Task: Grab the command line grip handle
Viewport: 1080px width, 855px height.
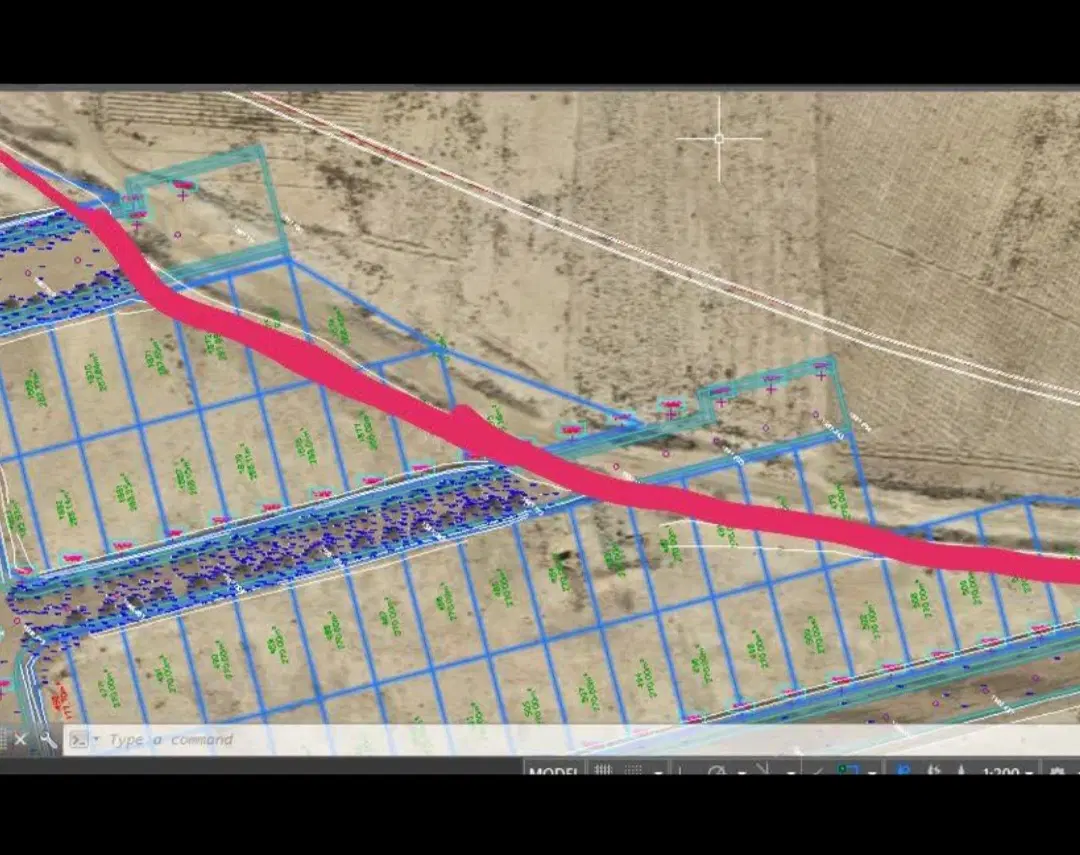Action: [x=4, y=739]
